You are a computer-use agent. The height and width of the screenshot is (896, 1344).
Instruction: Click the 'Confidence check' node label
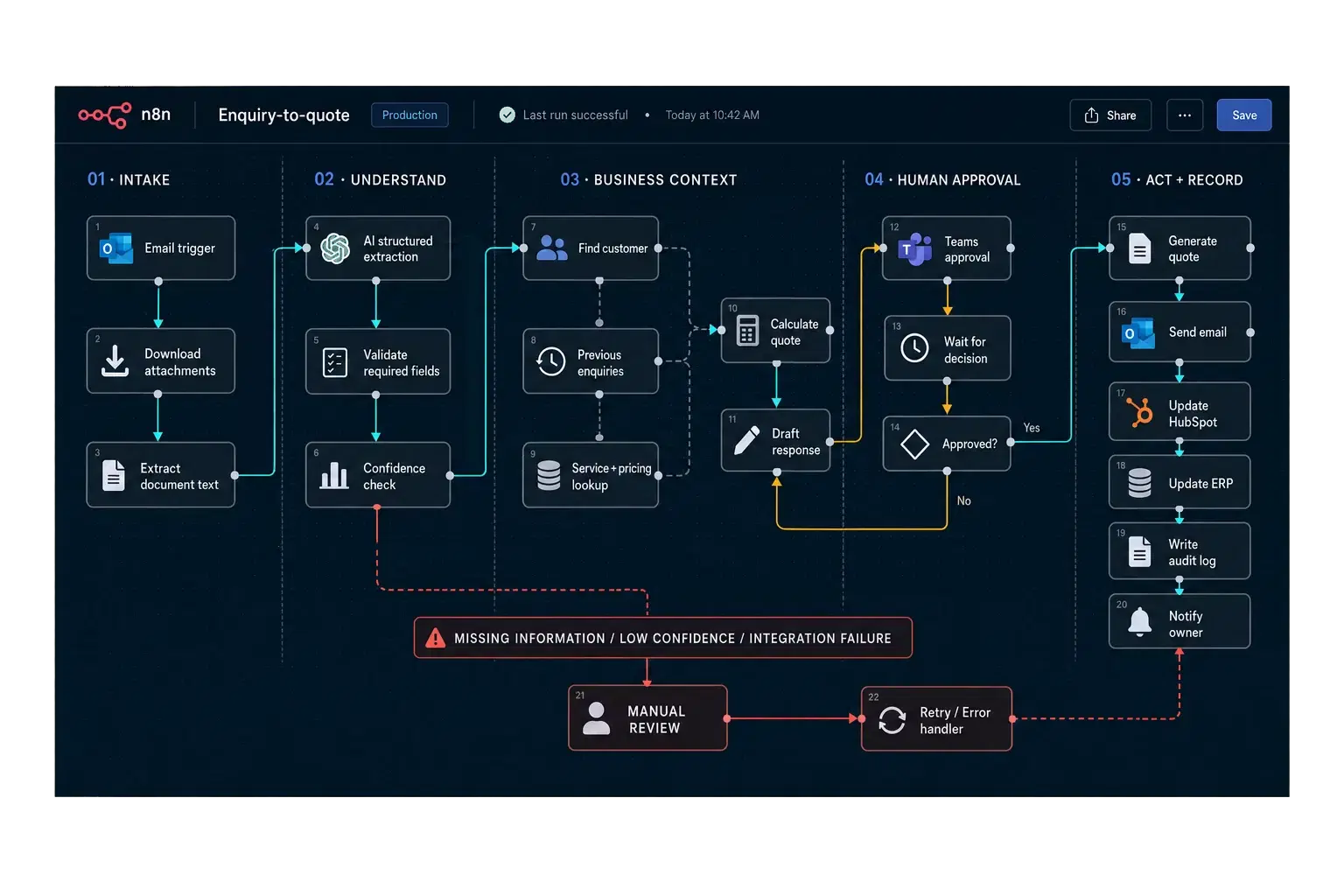pos(394,477)
